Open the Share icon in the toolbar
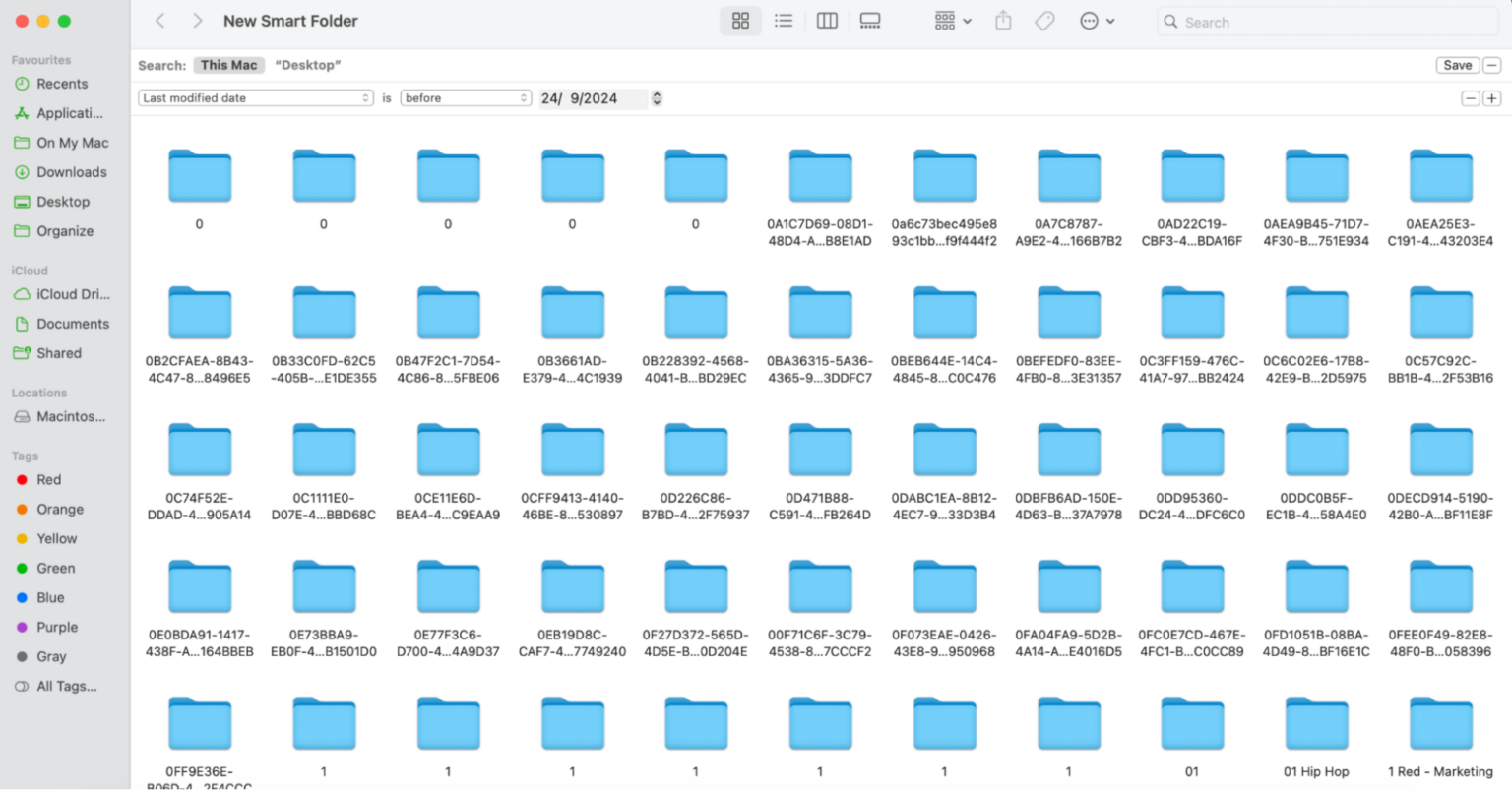 pos(1003,20)
